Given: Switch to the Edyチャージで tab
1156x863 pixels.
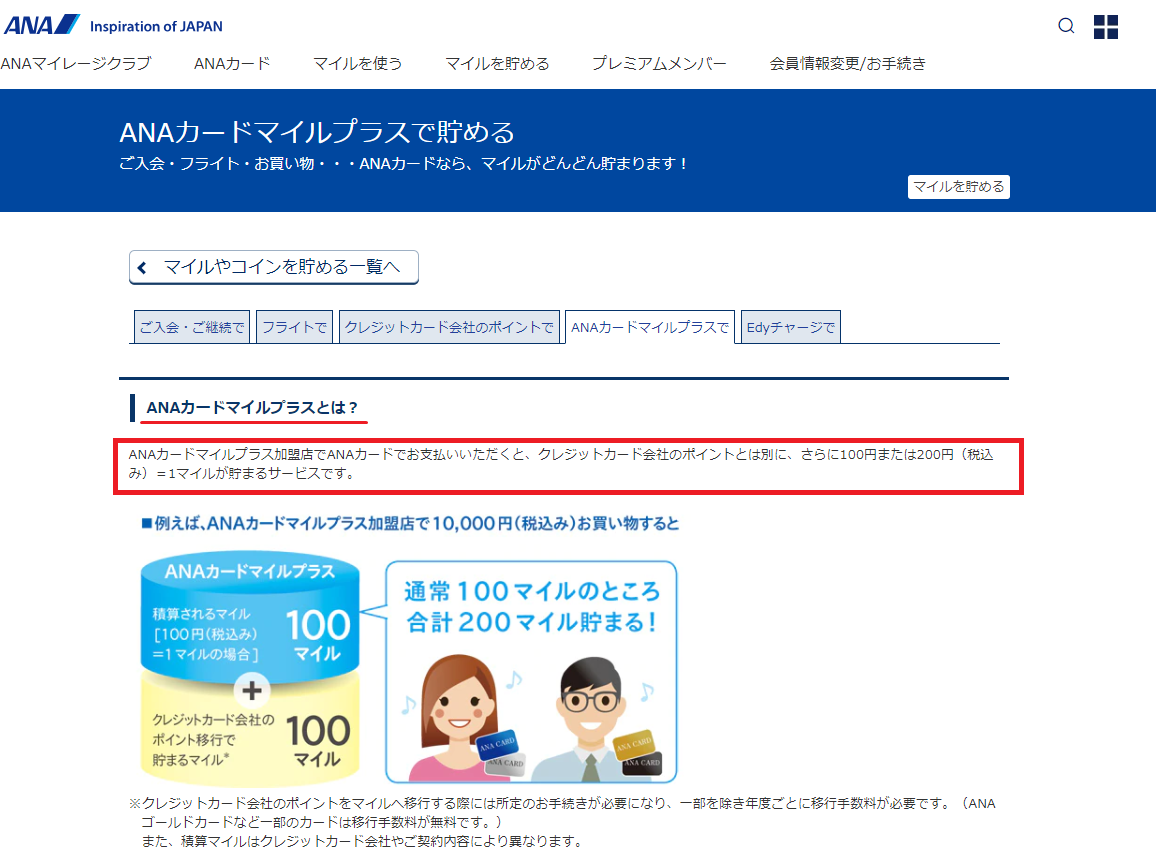Looking at the screenshot, I should [790, 327].
